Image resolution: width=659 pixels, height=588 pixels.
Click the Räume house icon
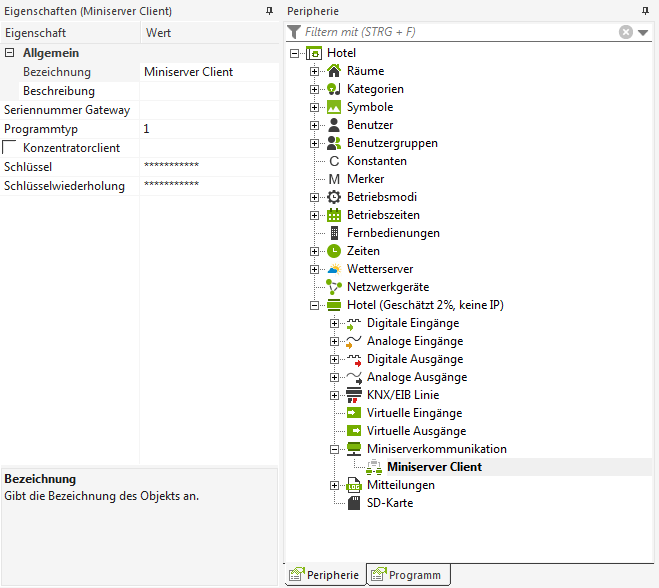(x=334, y=71)
